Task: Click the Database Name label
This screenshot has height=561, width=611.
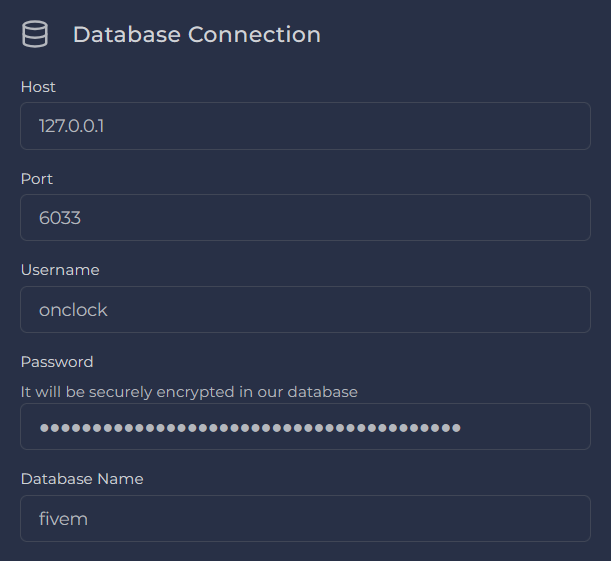Action: point(82,479)
